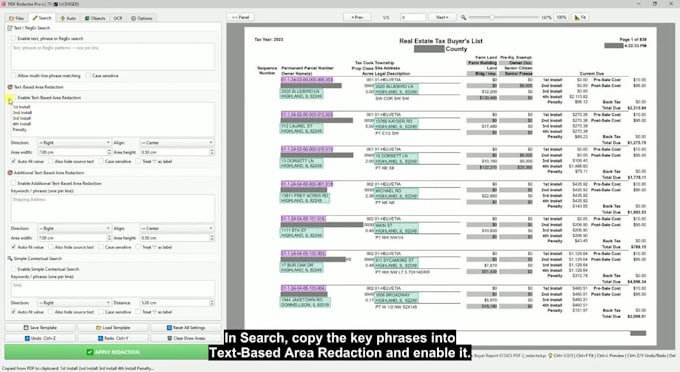
Task: Click the green checkmark icon on Apply Redaction
Action: click(x=90, y=352)
